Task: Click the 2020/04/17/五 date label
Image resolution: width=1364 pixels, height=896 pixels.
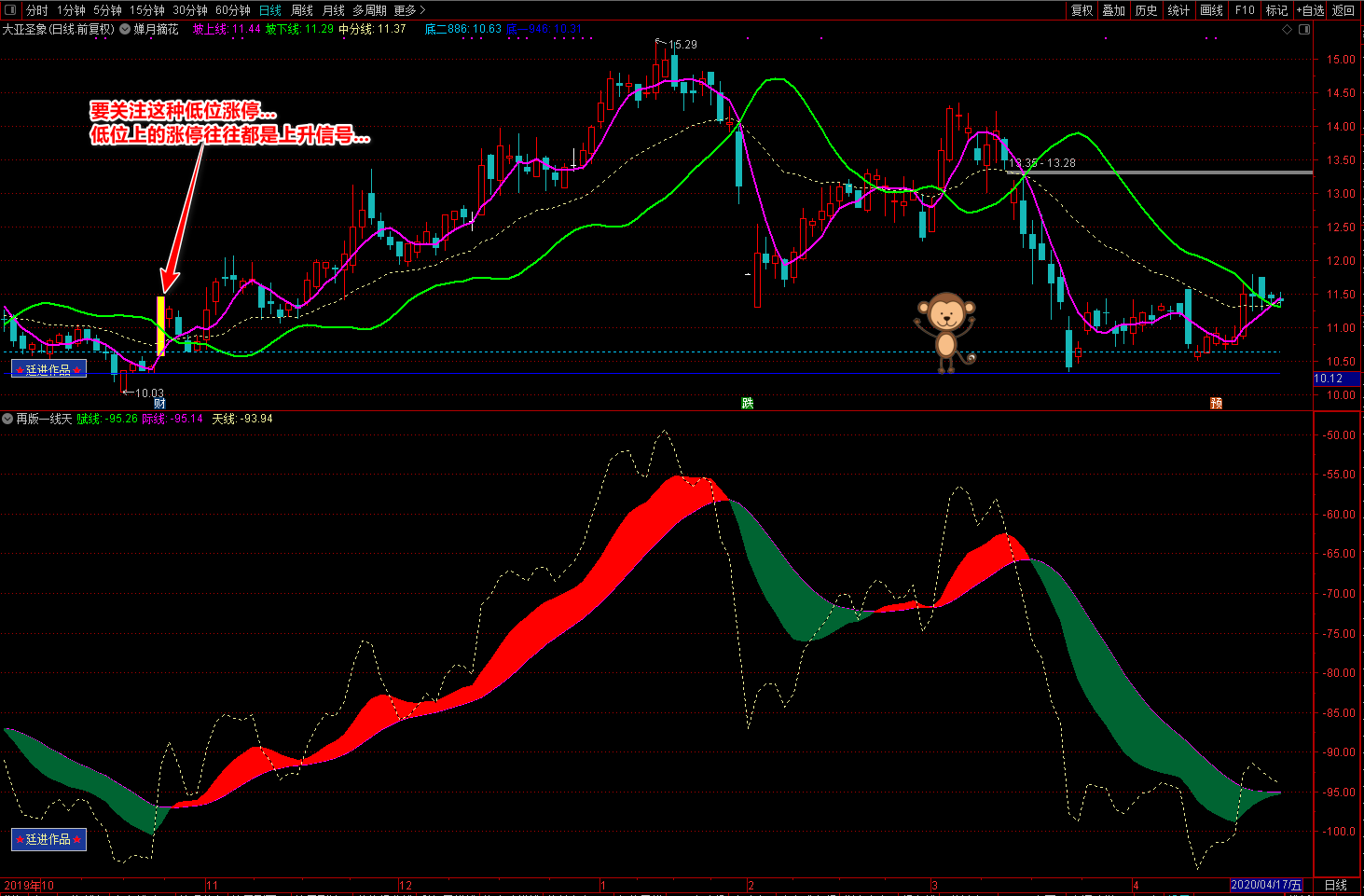Action: [x=1266, y=885]
